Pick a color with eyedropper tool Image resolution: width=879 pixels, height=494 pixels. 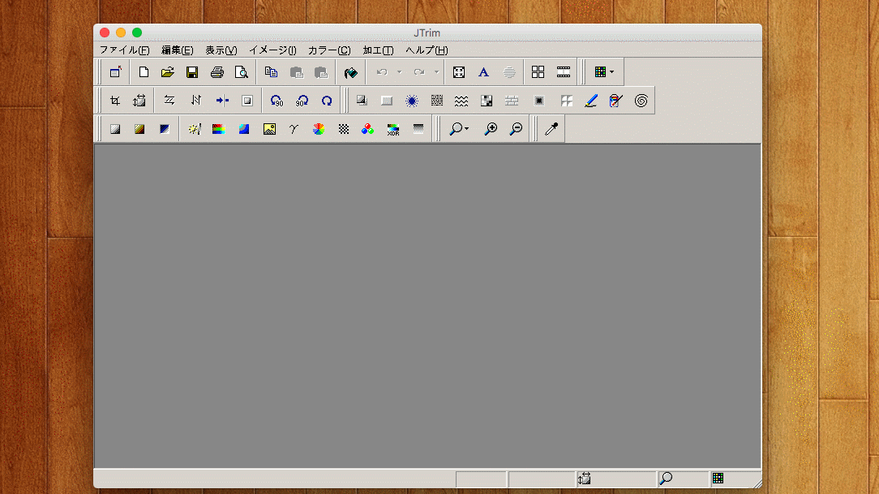pyautogui.click(x=550, y=129)
